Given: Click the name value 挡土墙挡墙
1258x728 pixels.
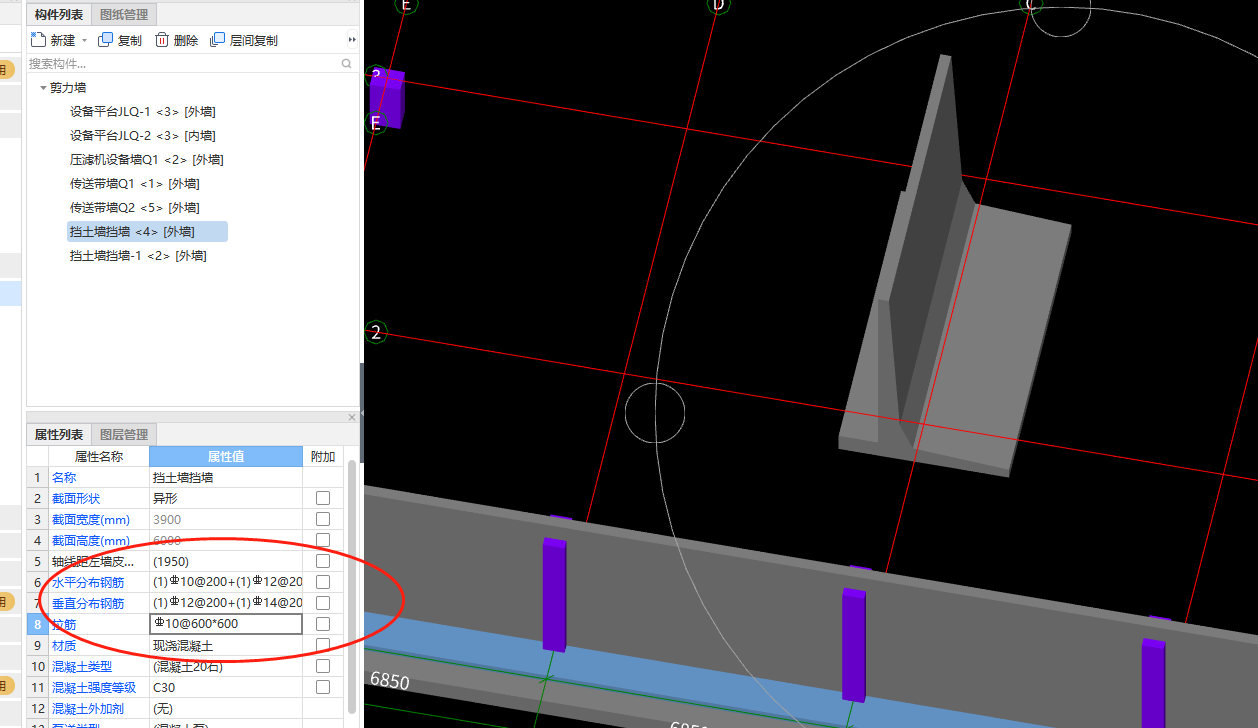Looking at the screenshot, I should [183, 478].
